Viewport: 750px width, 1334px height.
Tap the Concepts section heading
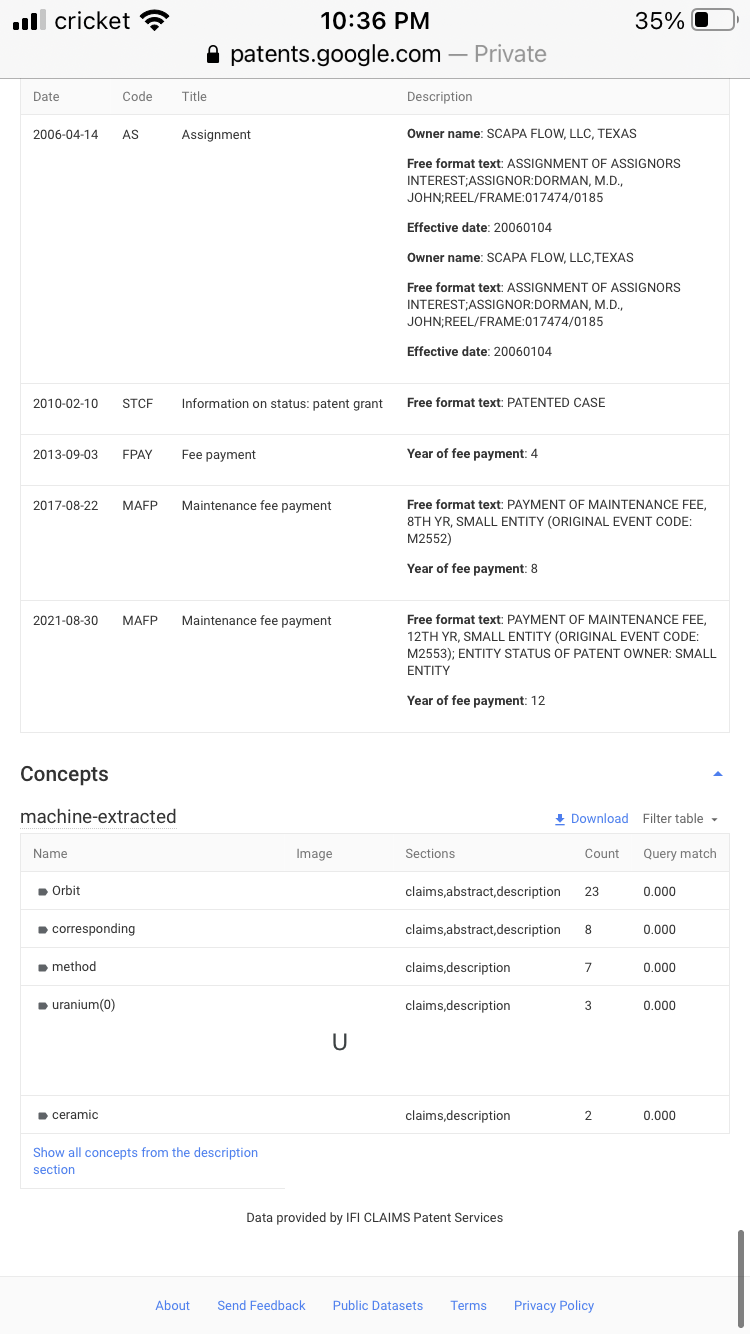click(x=64, y=774)
